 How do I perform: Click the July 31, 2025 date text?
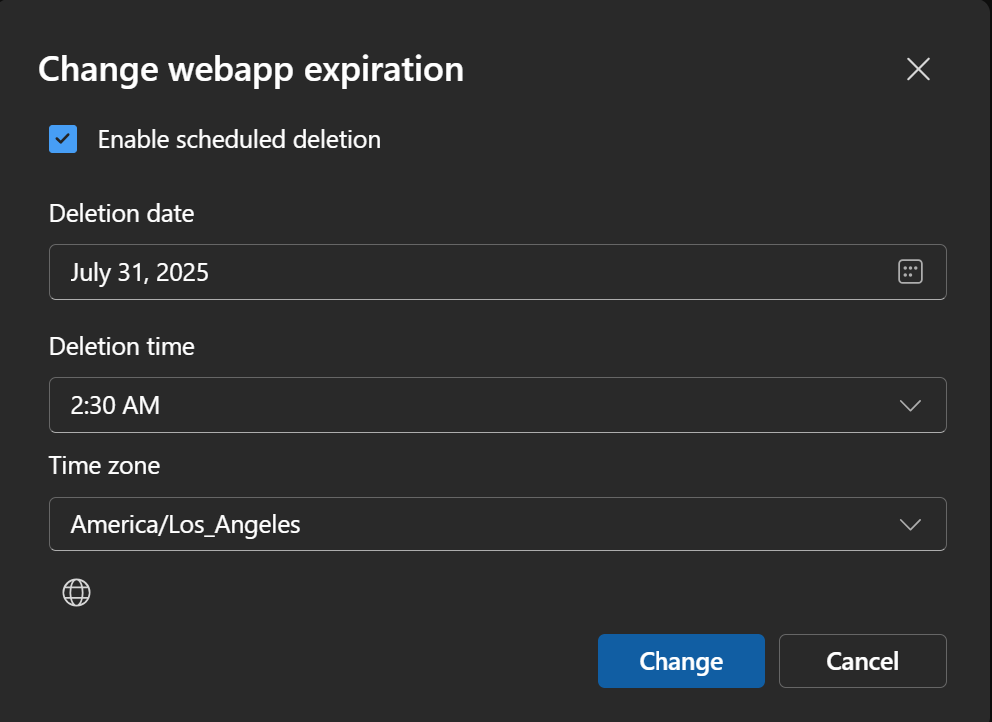pos(139,273)
